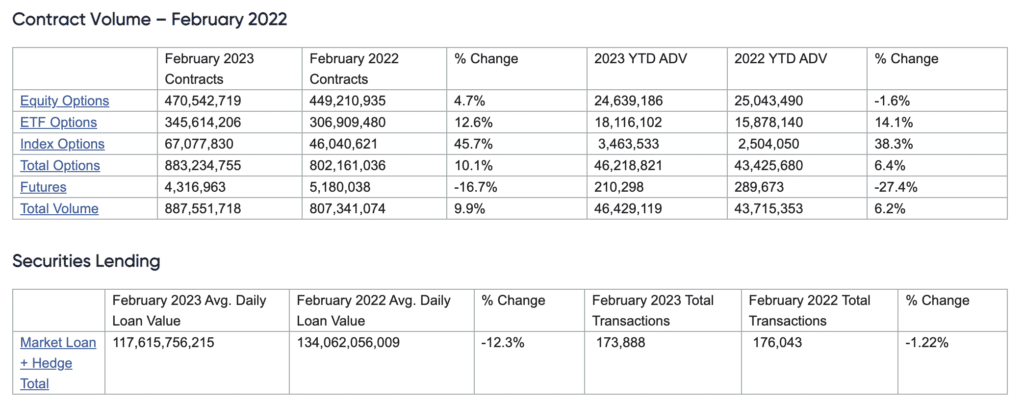Click the ETF Options link
The image size is (1024, 403).
[x=58, y=122]
